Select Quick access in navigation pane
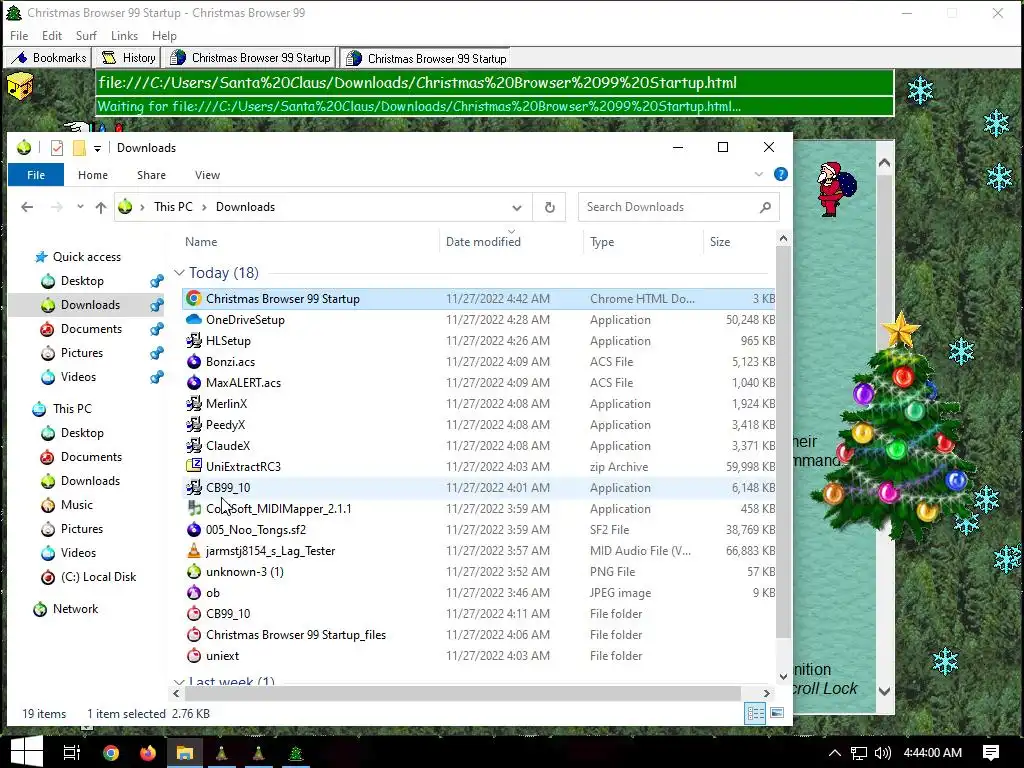This screenshot has height=768, width=1024. pyautogui.click(x=87, y=257)
